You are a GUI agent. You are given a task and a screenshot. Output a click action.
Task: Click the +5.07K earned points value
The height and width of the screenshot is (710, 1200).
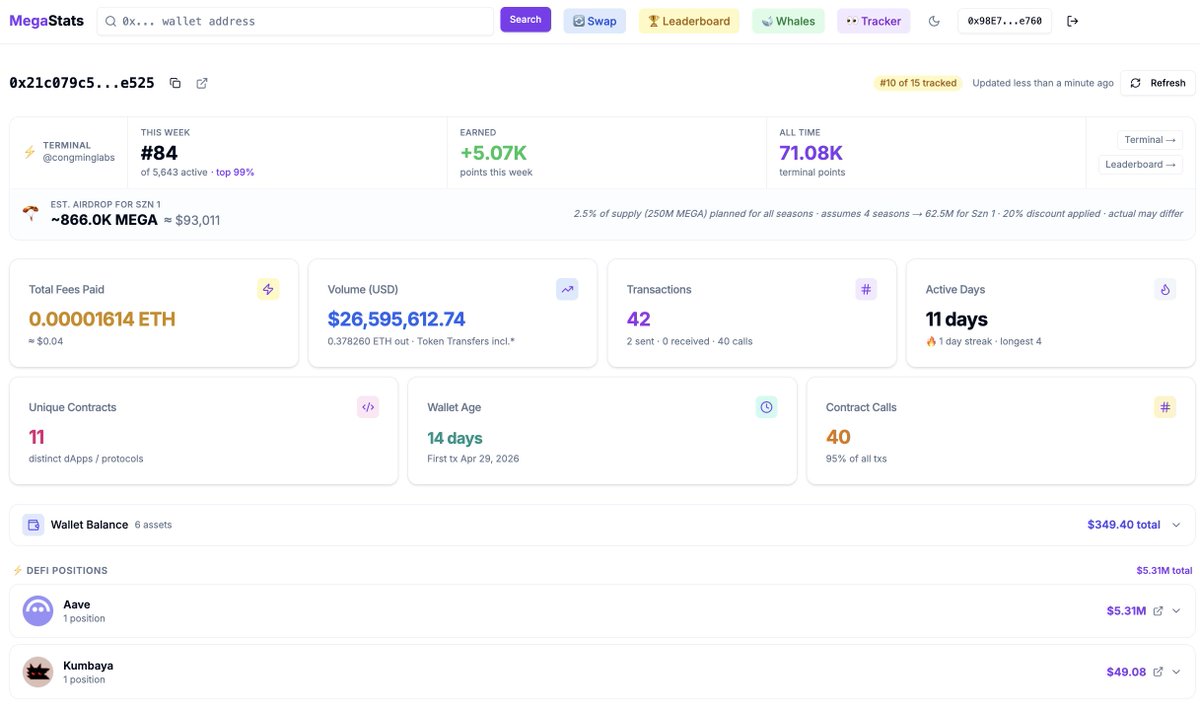click(493, 153)
